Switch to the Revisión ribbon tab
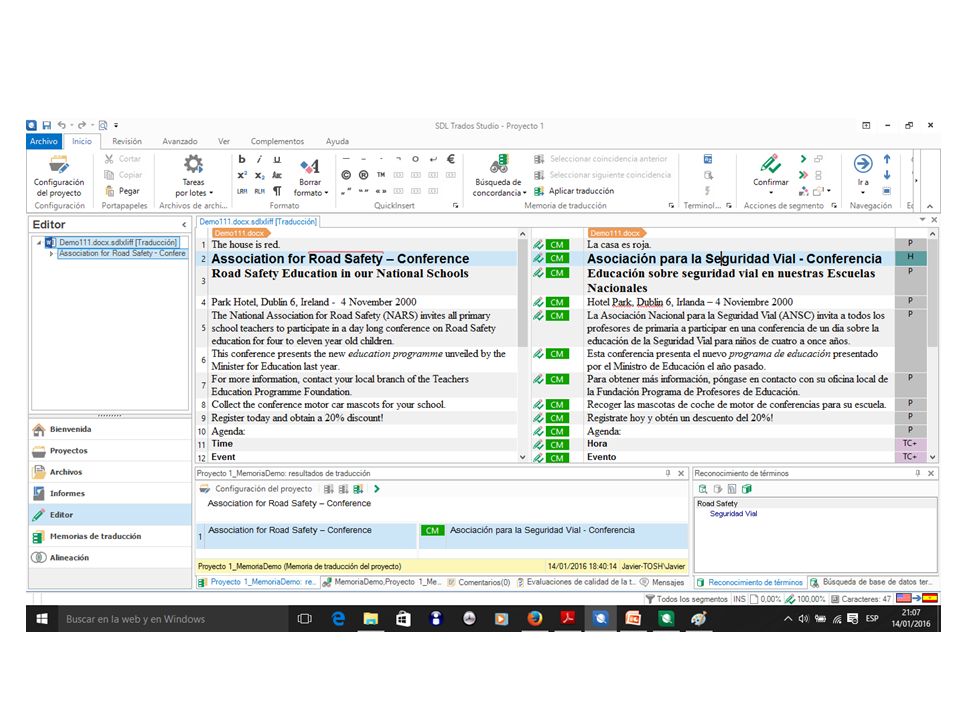This screenshot has width=960, height=720. point(127,141)
